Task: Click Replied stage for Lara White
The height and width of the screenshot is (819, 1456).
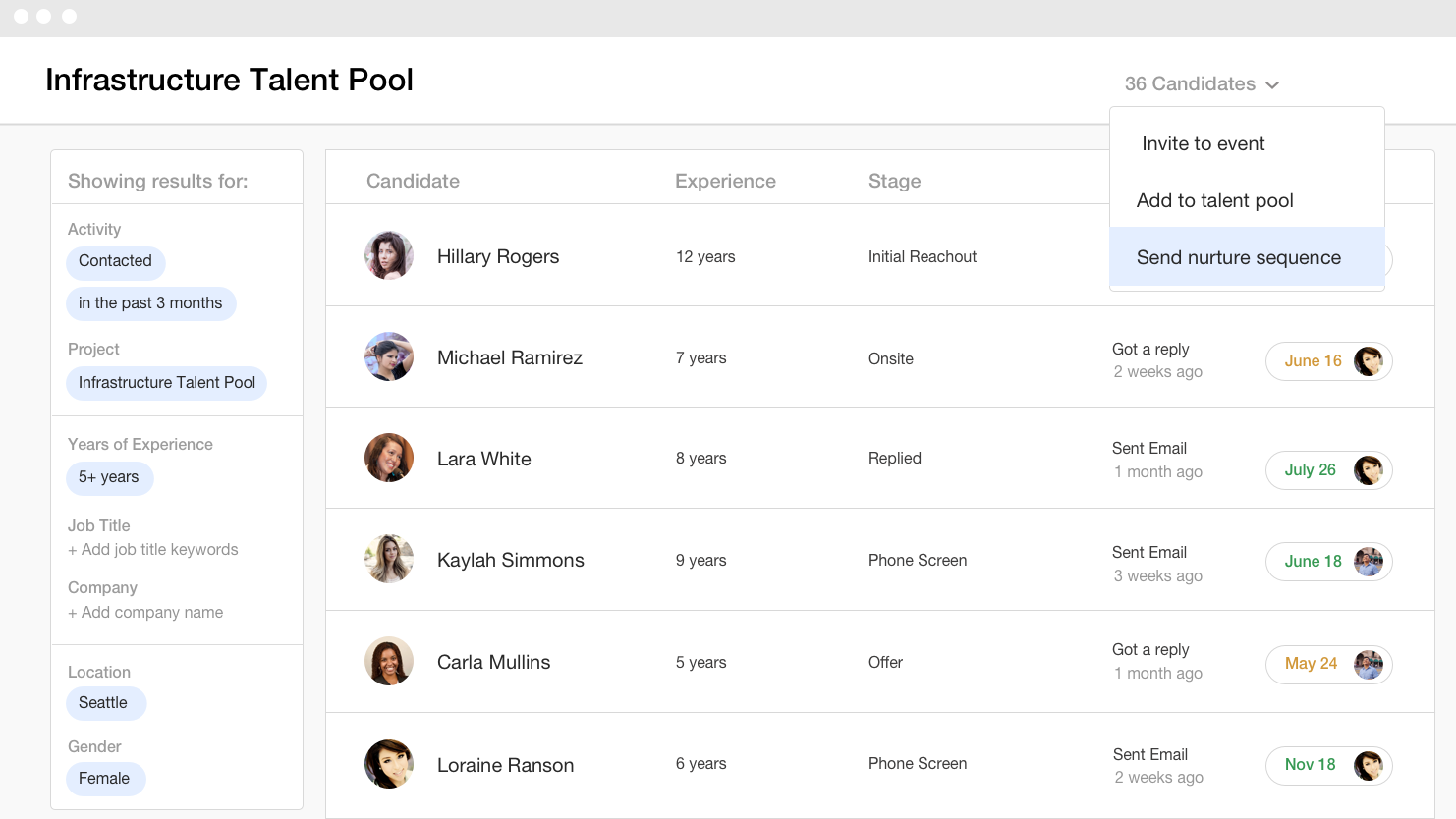Action: coord(895,458)
